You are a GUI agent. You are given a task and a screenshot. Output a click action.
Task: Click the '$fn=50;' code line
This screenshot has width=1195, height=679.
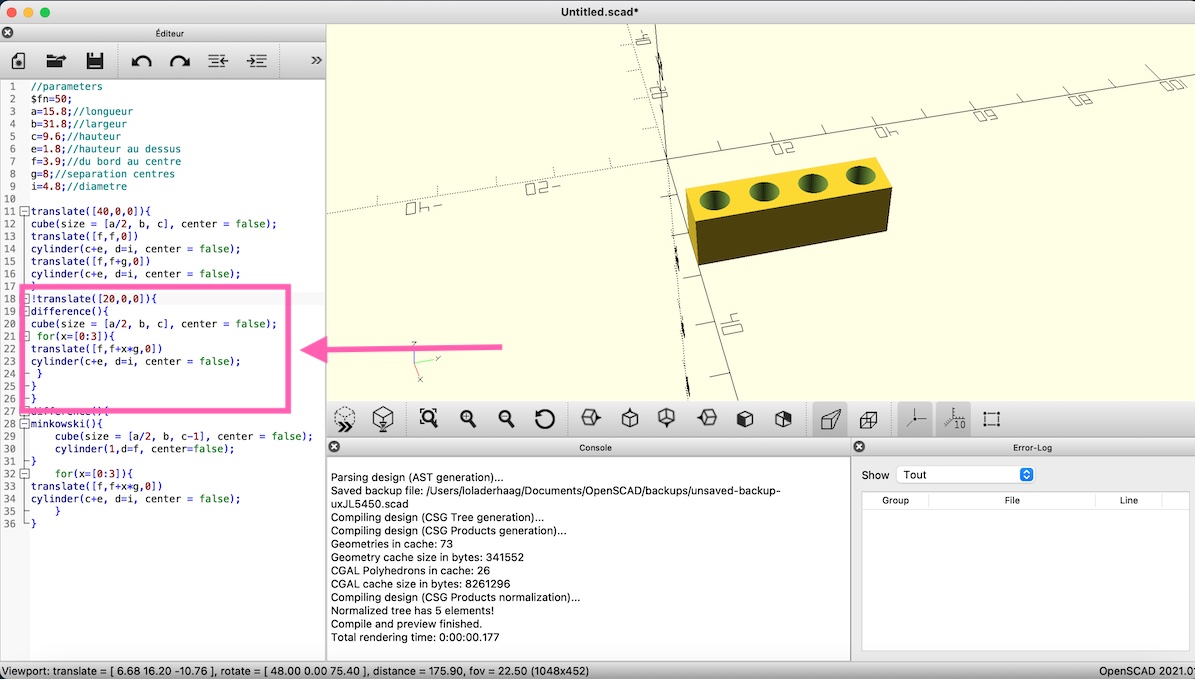click(x=51, y=99)
